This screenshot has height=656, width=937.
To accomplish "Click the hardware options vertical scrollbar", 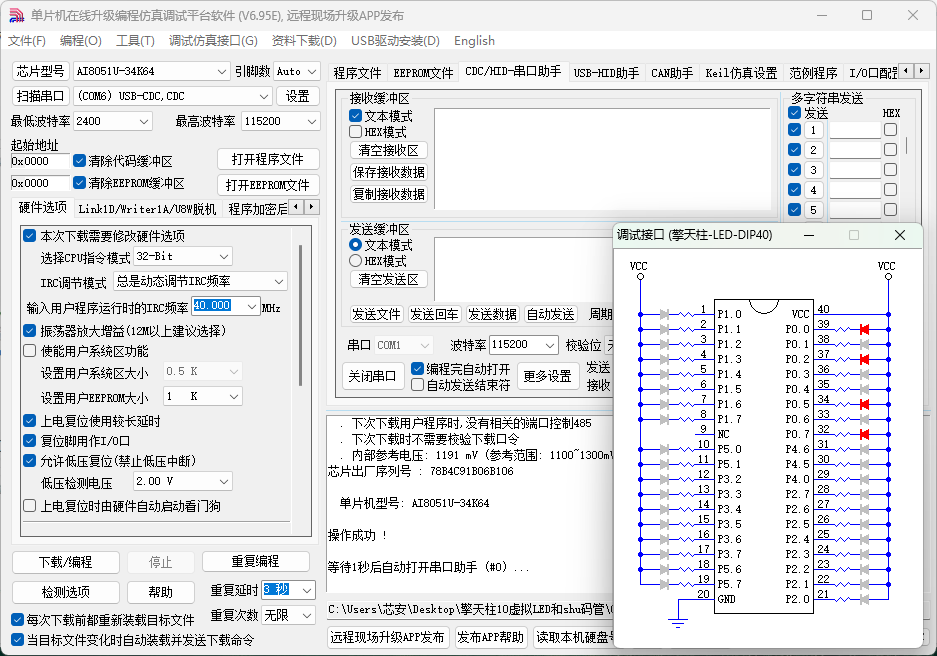I will tap(300, 315).
